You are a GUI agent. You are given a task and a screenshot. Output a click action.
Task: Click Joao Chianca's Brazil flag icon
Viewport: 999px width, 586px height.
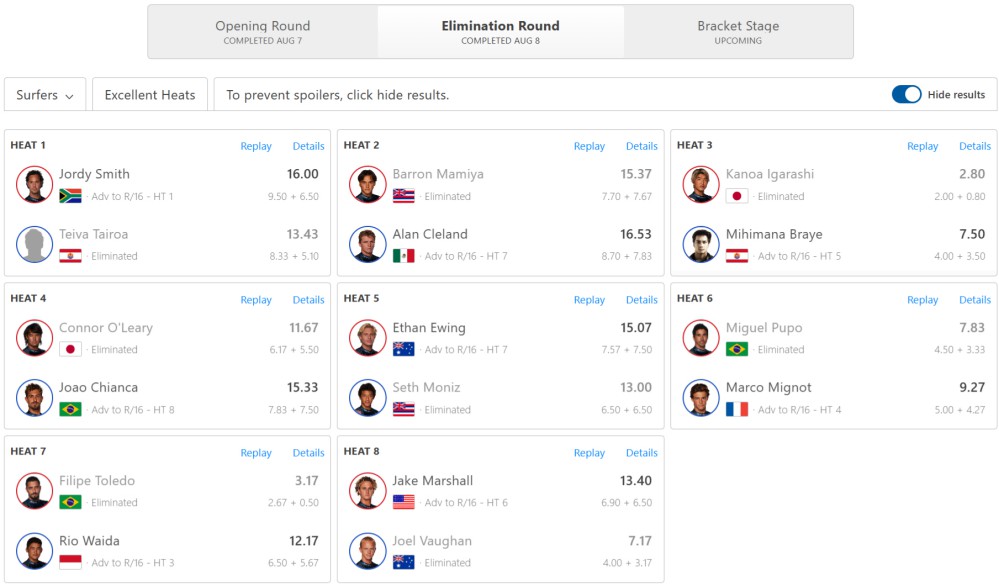coord(70,410)
